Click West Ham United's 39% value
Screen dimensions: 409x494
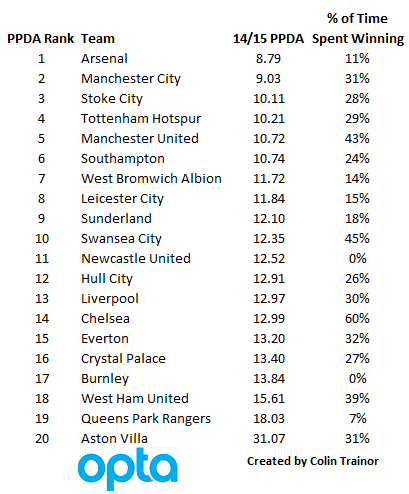pyautogui.click(x=357, y=399)
